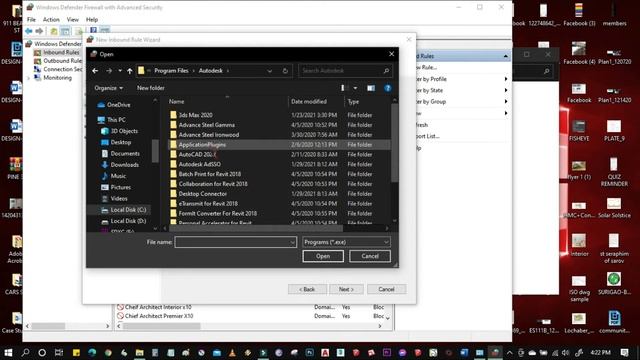Viewport: 640px width, 360px height.
Task: Open the Windows Start menu
Action: click(x=8, y=352)
